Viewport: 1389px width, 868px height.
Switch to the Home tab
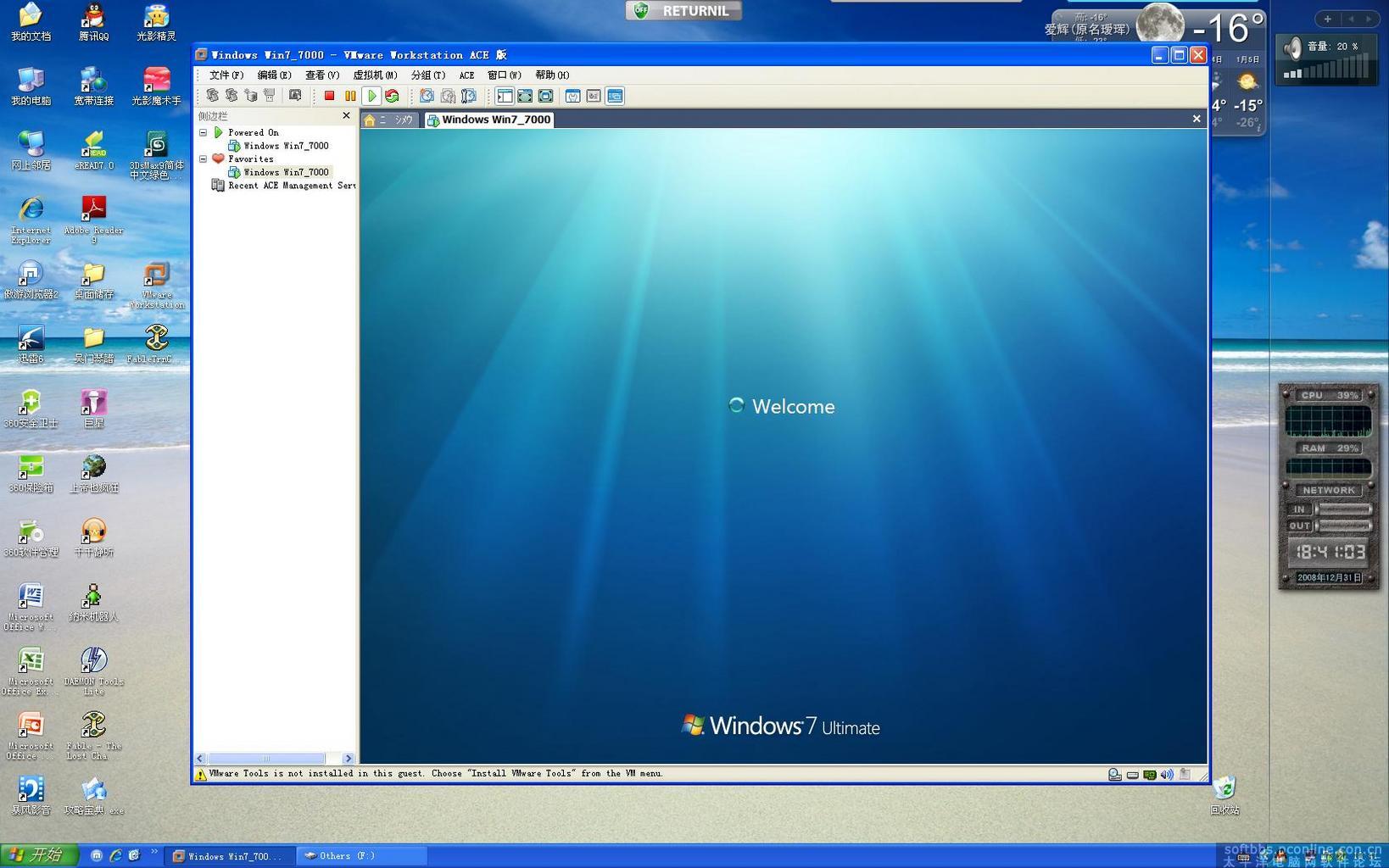click(389, 120)
